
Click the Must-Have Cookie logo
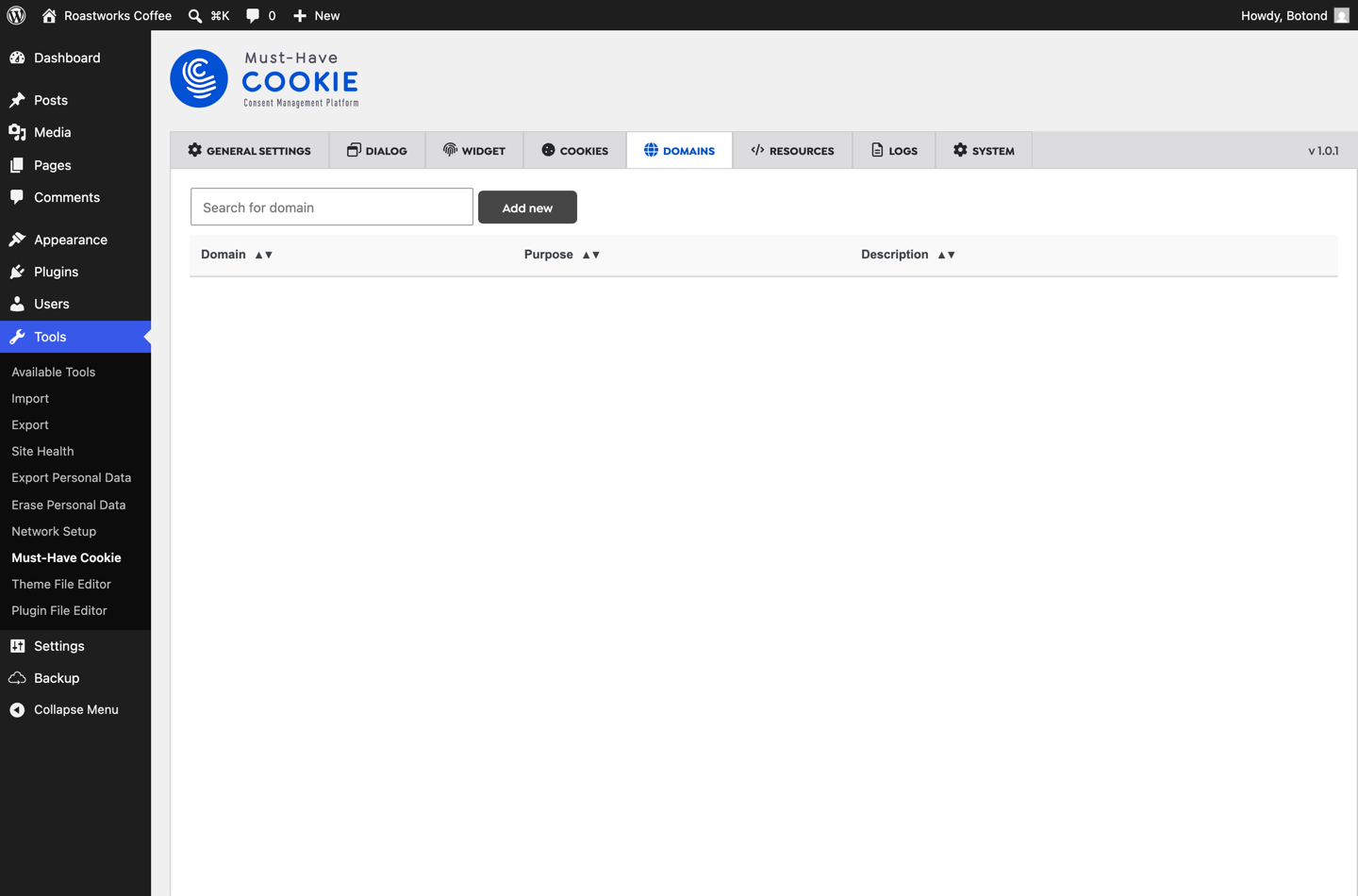[x=265, y=79]
